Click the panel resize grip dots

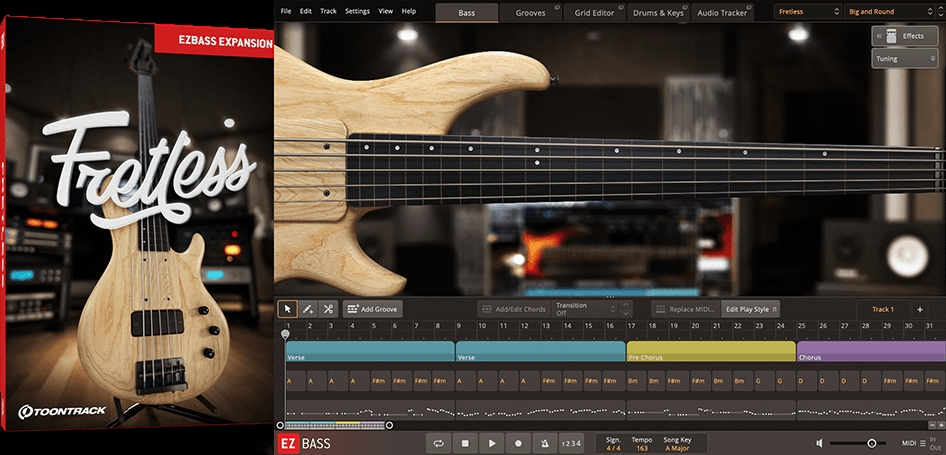pyautogui.click(x=610, y=297)
